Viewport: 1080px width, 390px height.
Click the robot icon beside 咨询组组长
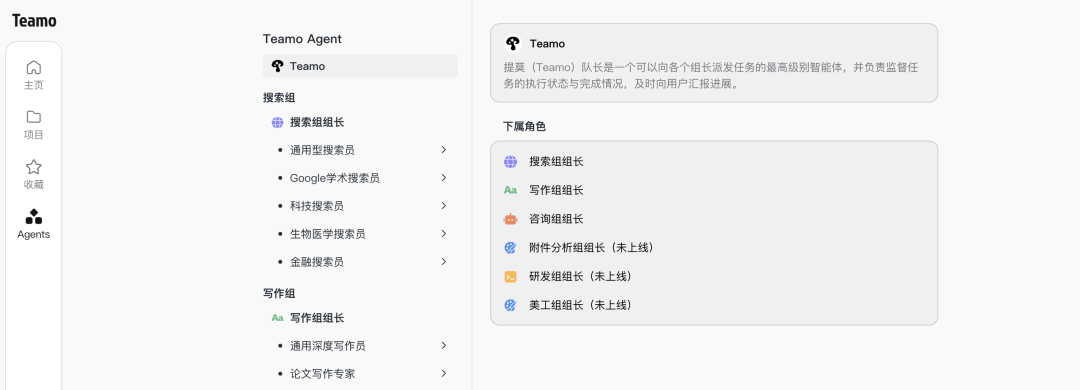[510, 219]
